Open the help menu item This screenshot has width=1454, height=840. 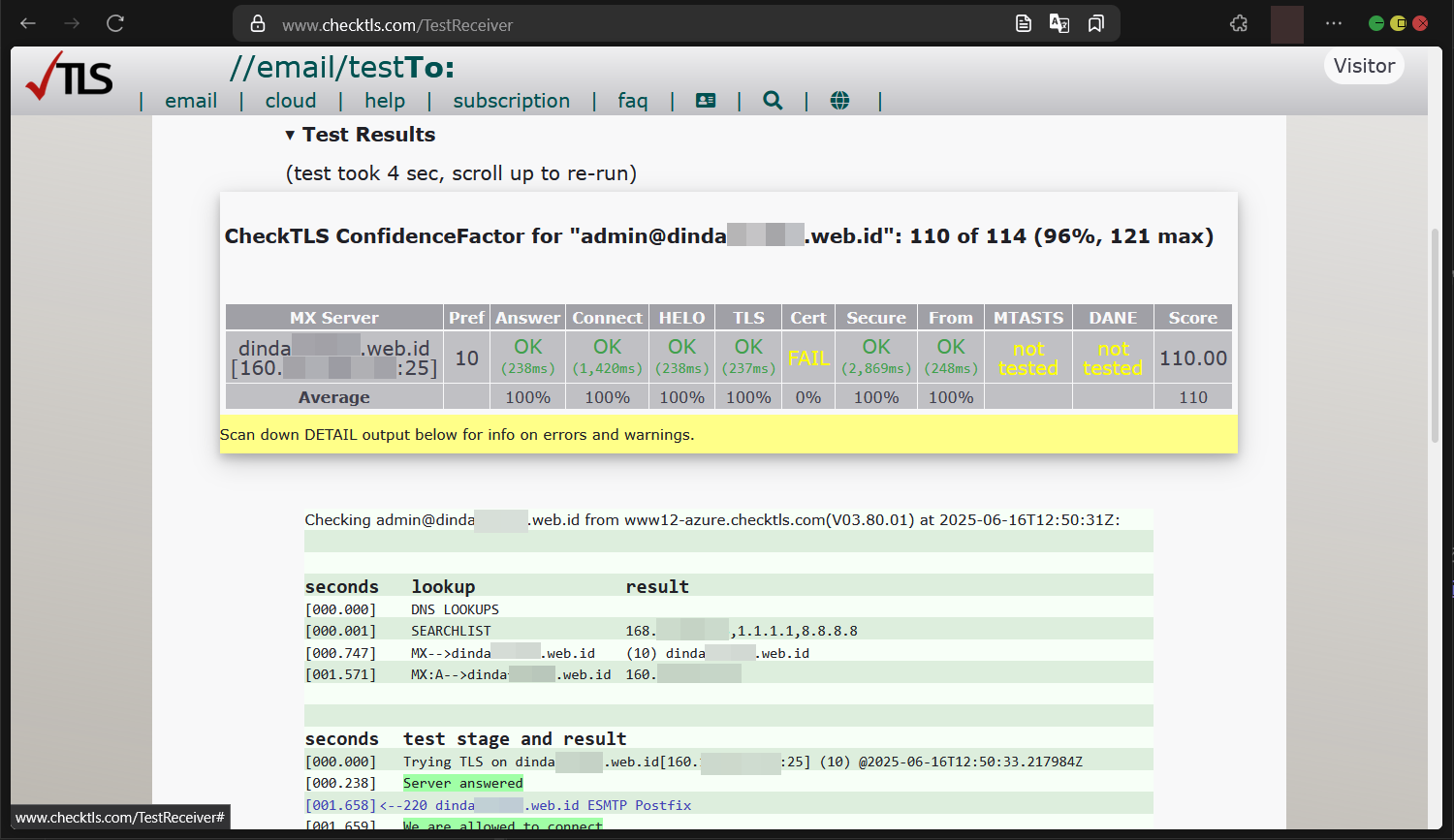click(x=385, y=101)
